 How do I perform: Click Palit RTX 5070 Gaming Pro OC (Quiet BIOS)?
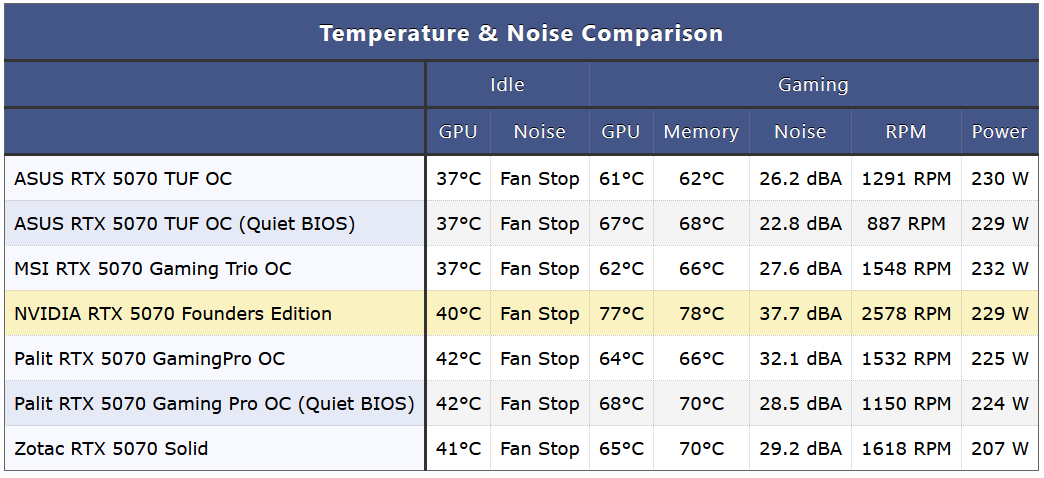(214, 404)
